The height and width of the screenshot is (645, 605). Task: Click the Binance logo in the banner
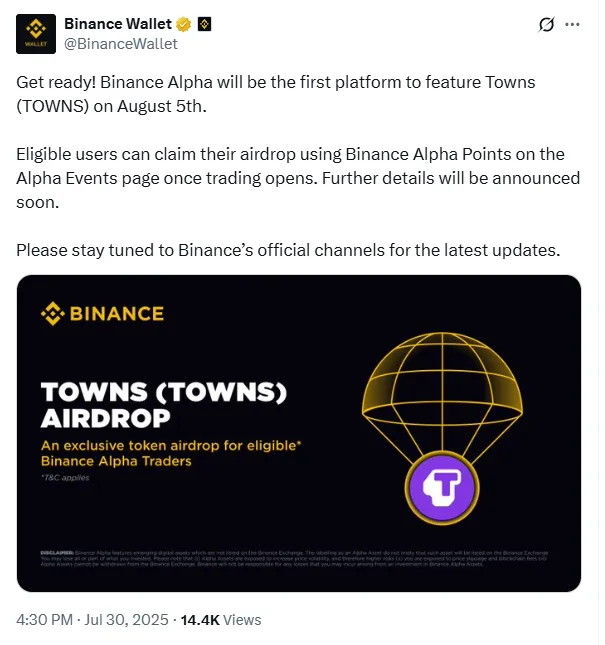pos(102,314)
